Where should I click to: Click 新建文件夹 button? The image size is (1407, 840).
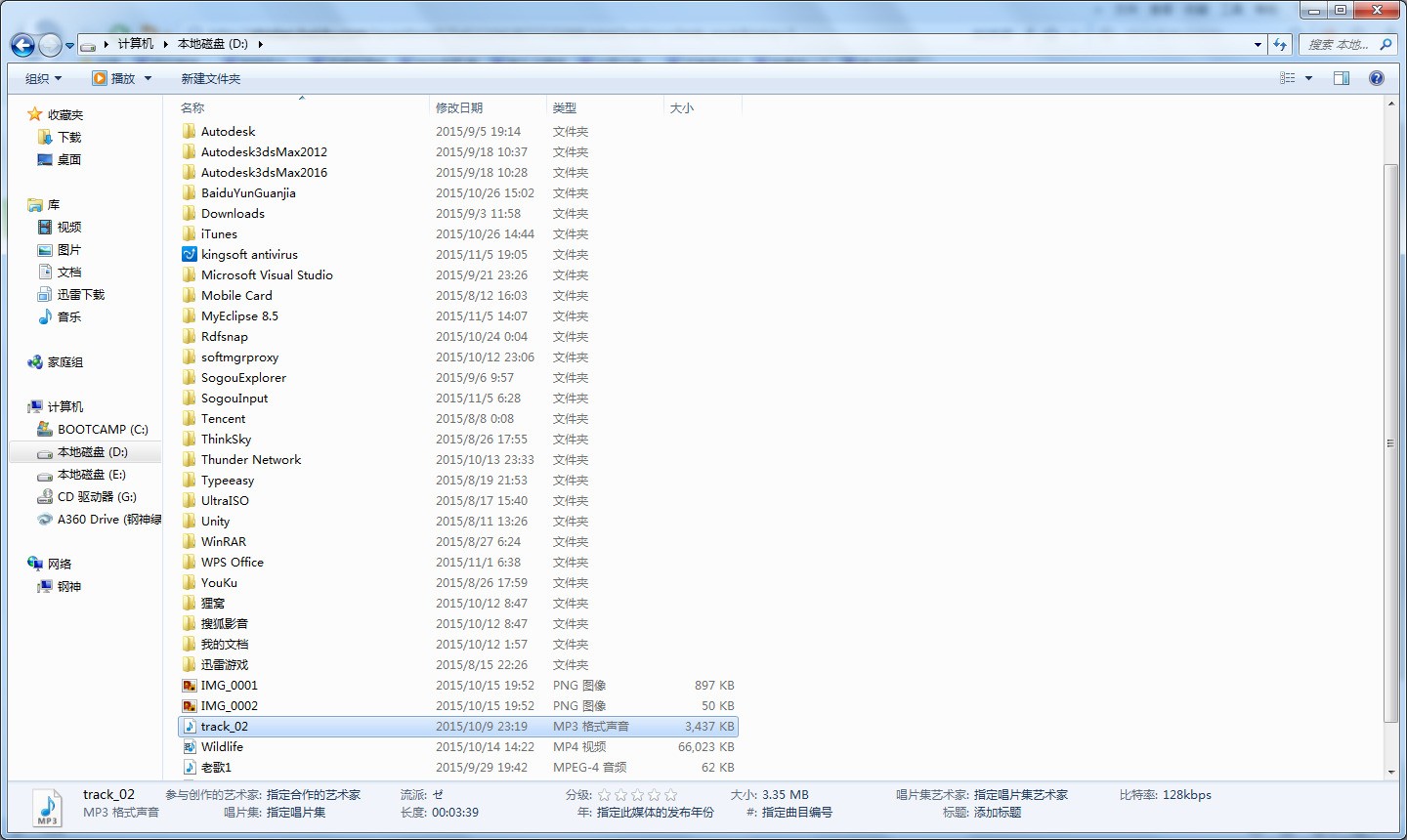[x=210, y=78]
